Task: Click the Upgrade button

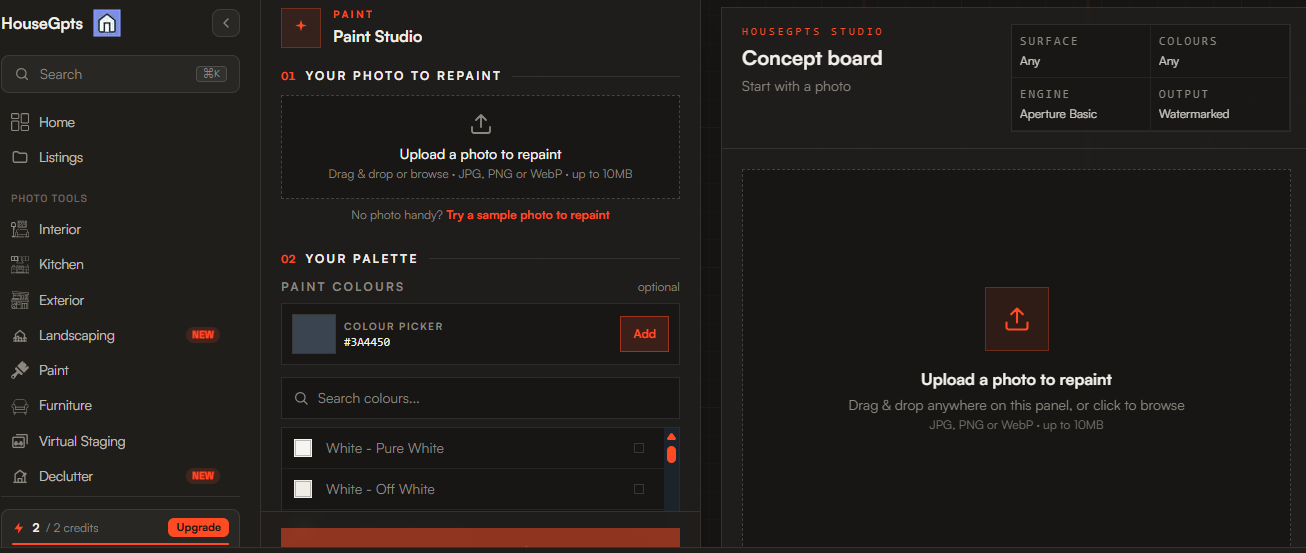Action: pos(198,527)
